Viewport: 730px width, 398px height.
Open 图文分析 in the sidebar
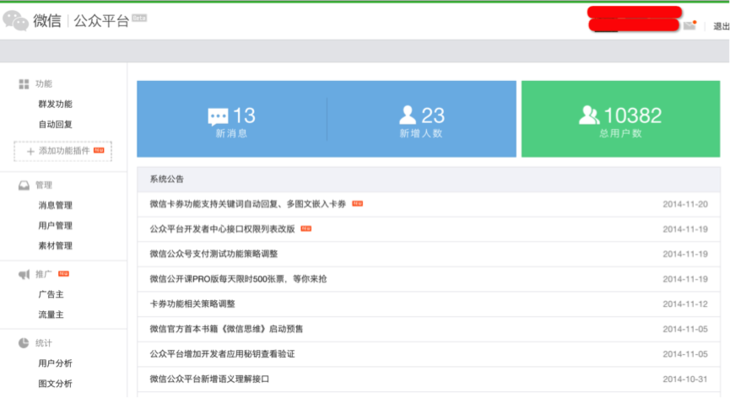coord(55,384)
